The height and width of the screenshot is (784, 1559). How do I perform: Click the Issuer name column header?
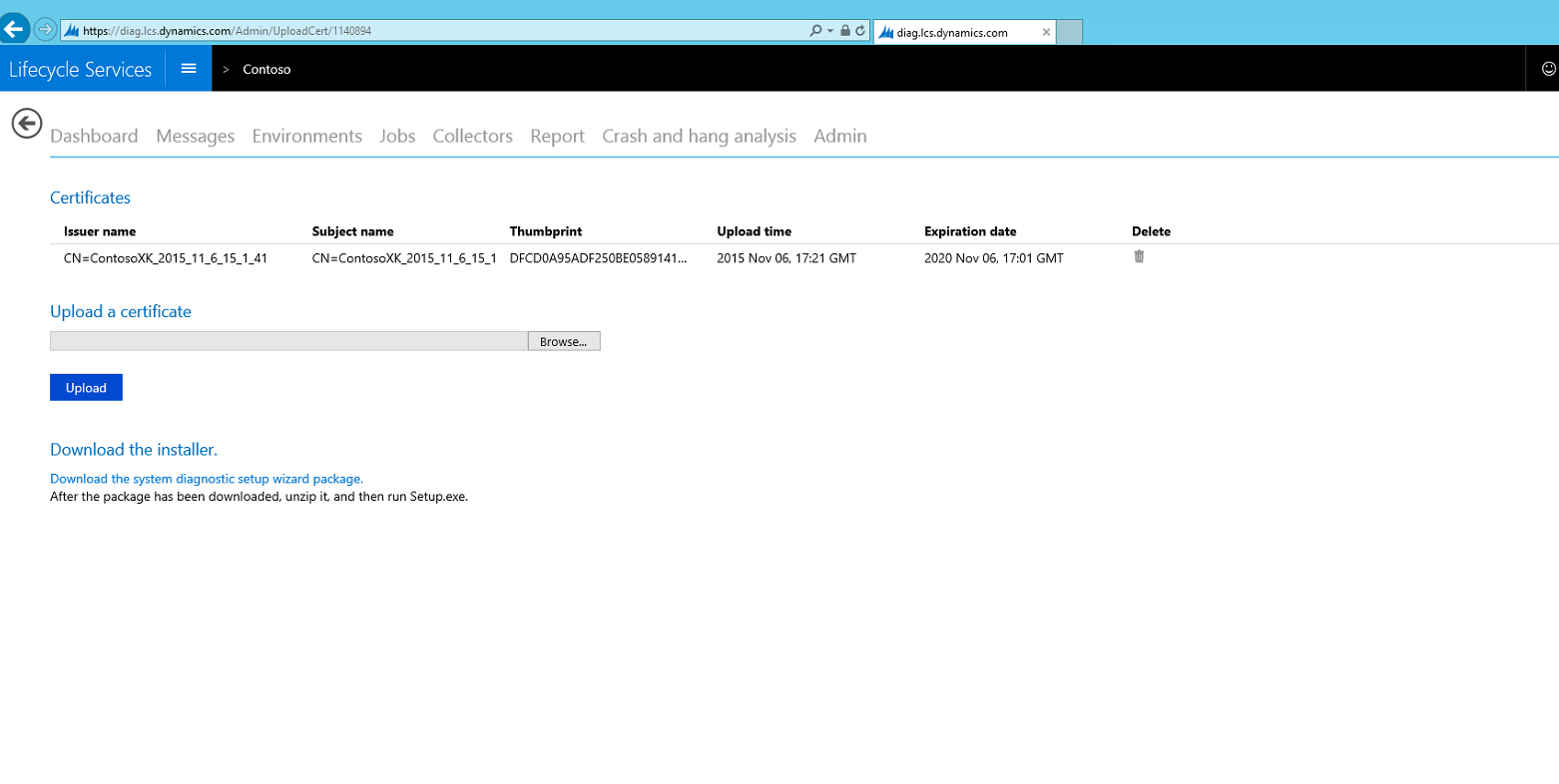point(100,231)
